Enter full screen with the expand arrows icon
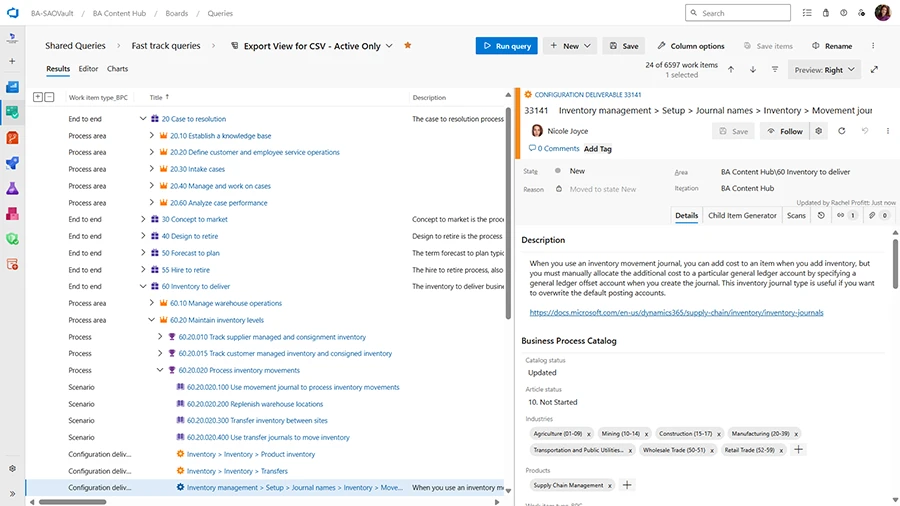Screen dimensions: 900x506 (875, 70)
